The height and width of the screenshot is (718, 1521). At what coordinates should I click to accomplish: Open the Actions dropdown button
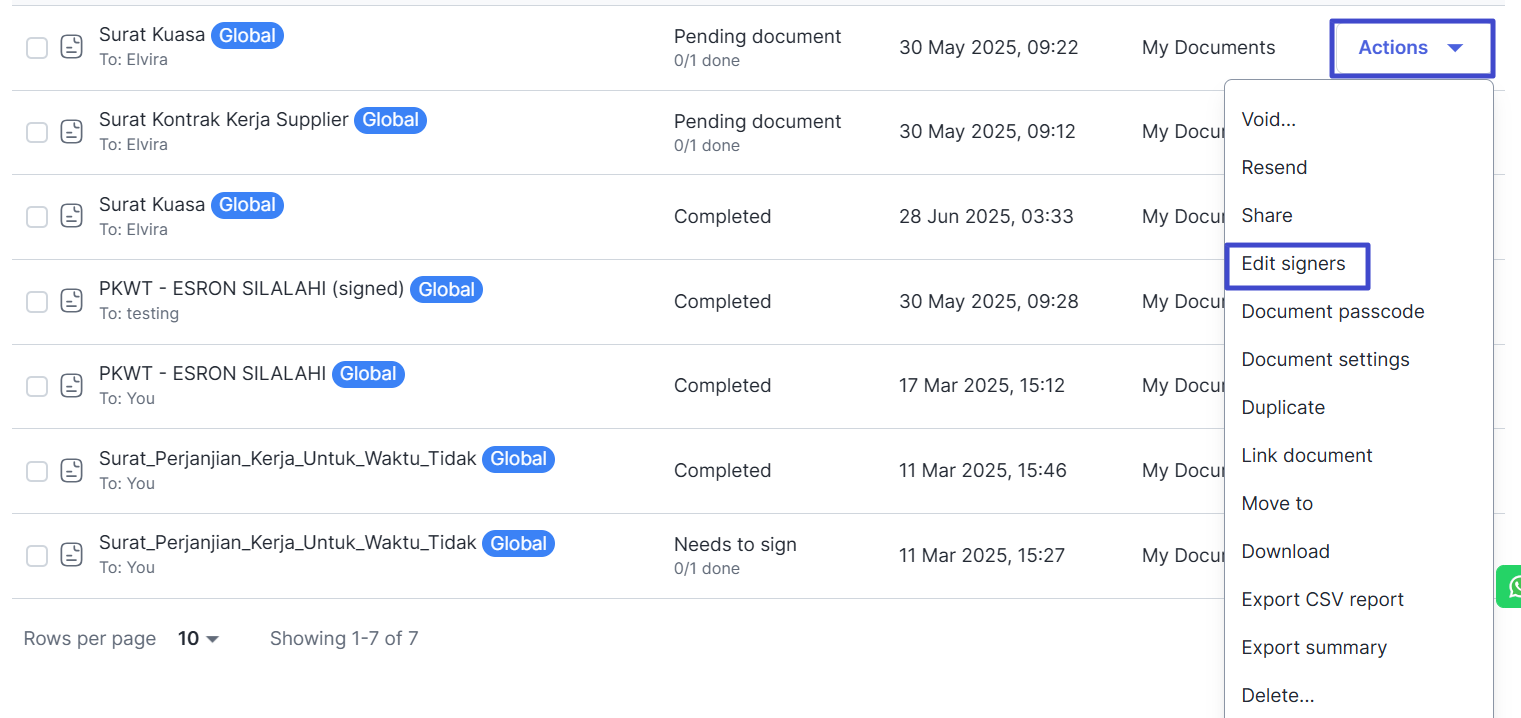(x=1411, y=48)
